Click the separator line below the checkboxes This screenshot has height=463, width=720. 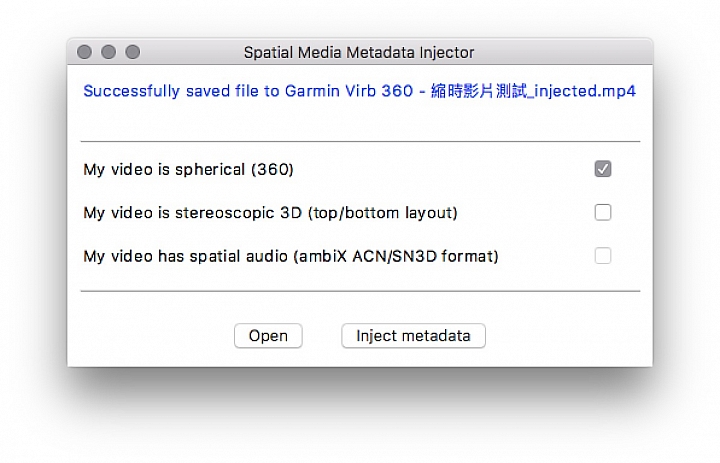point(360,291)
